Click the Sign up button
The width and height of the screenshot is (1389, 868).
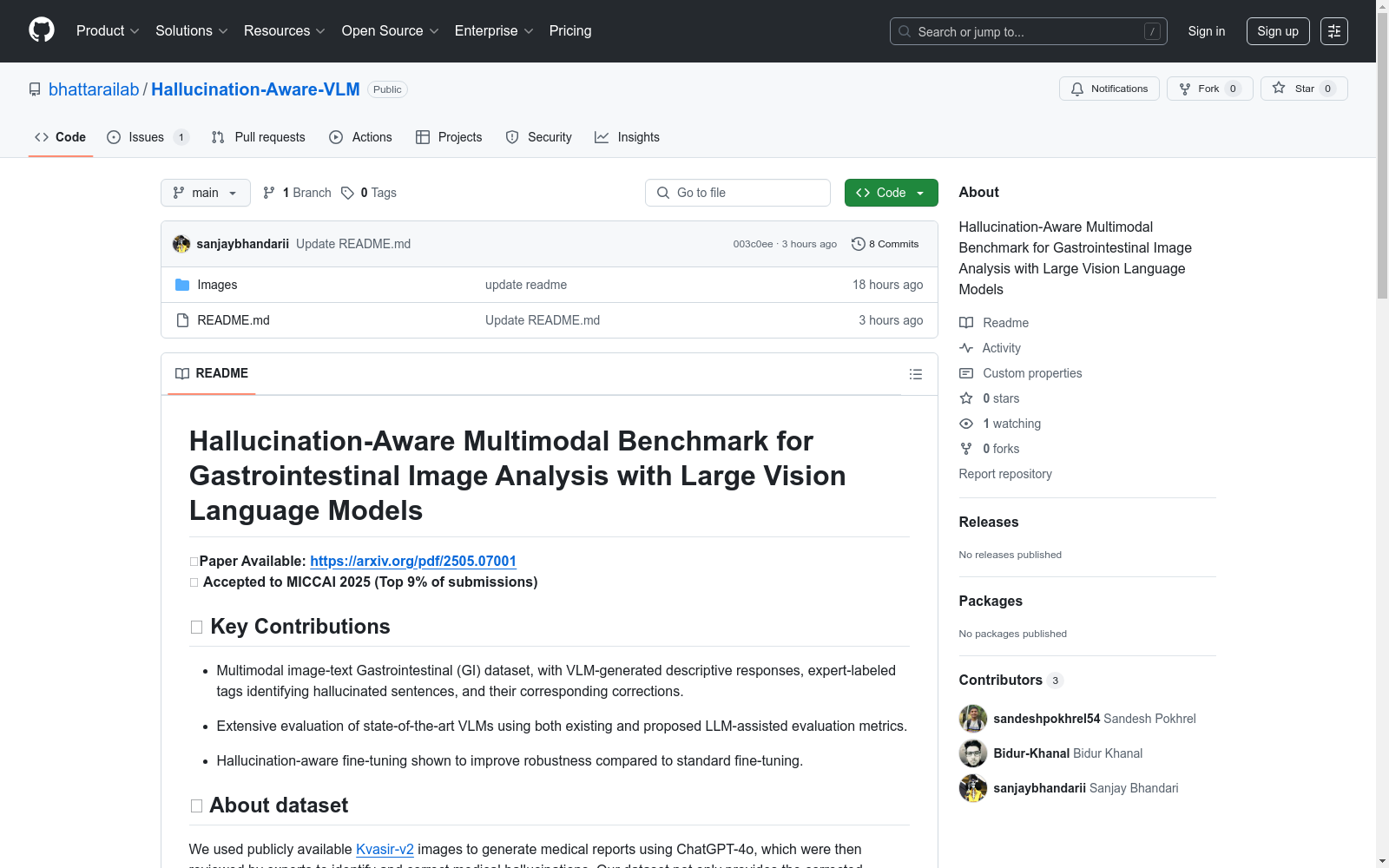pyautogui.click(x=1278, y=31)
